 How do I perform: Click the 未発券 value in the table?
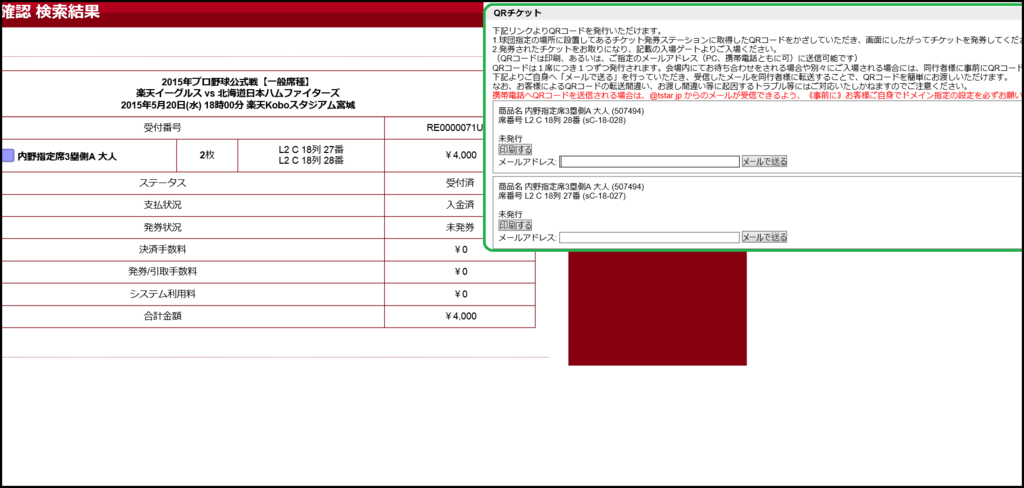[460, 227]
